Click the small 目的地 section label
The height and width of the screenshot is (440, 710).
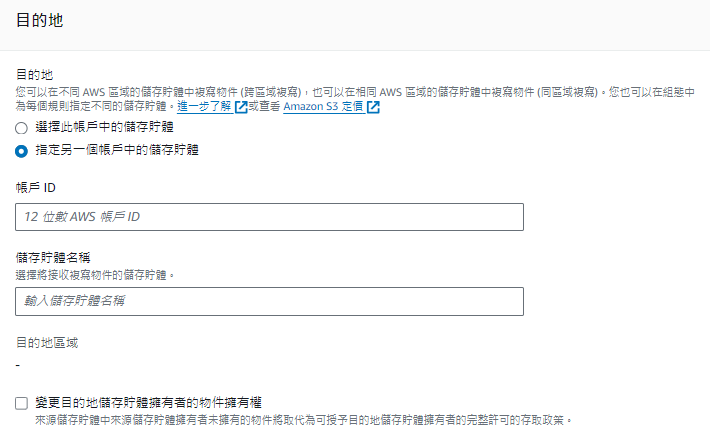34,75
